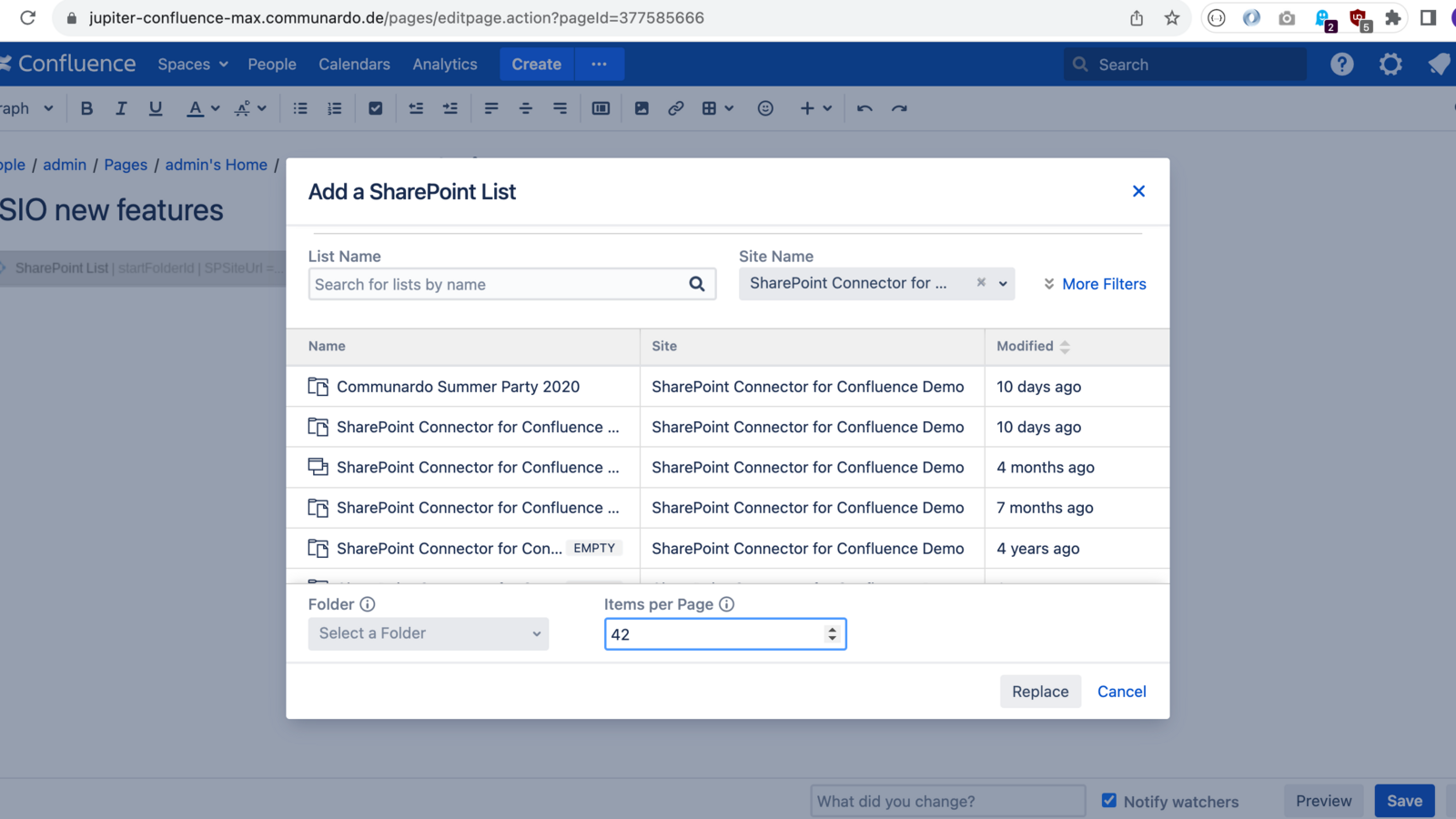Open the emoticon picker icon
Image resolution: width=1456 pixels, height=819 pixels.
[765, 108]
